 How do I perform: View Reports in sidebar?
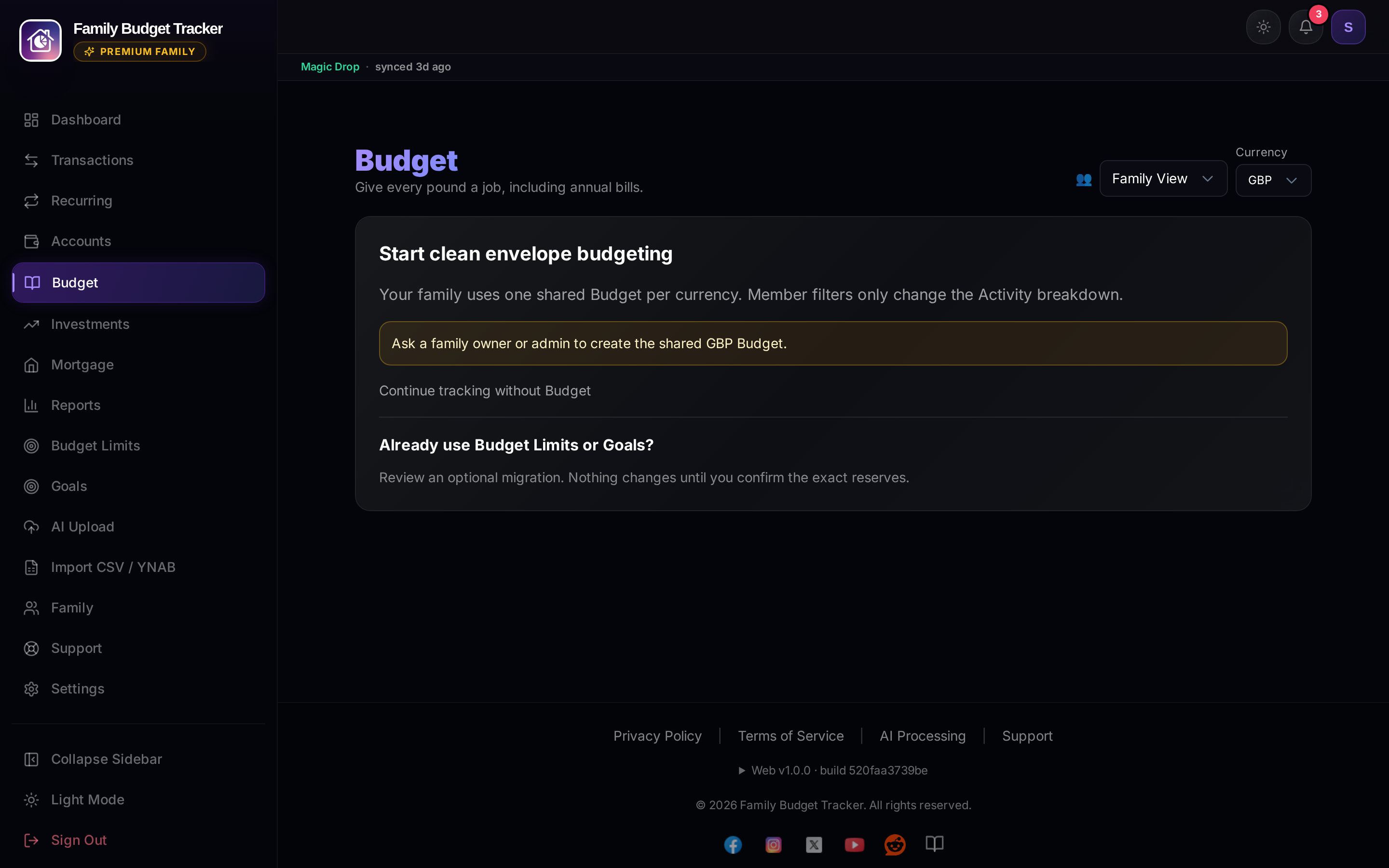coord(138,405)
